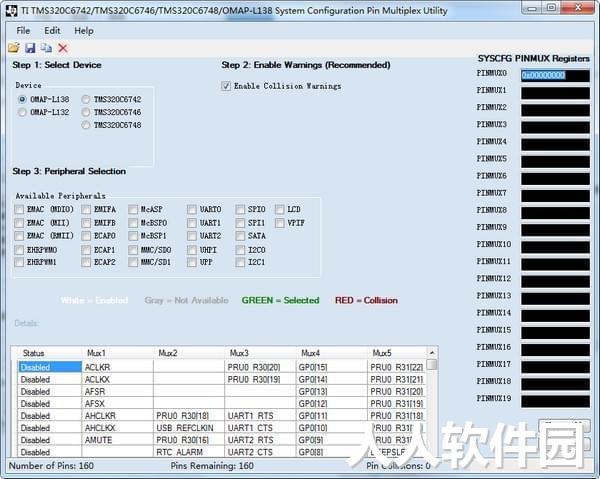The image size is (600, 479).
Task: Click the Status column header
Action: click(x=50, y=353)
